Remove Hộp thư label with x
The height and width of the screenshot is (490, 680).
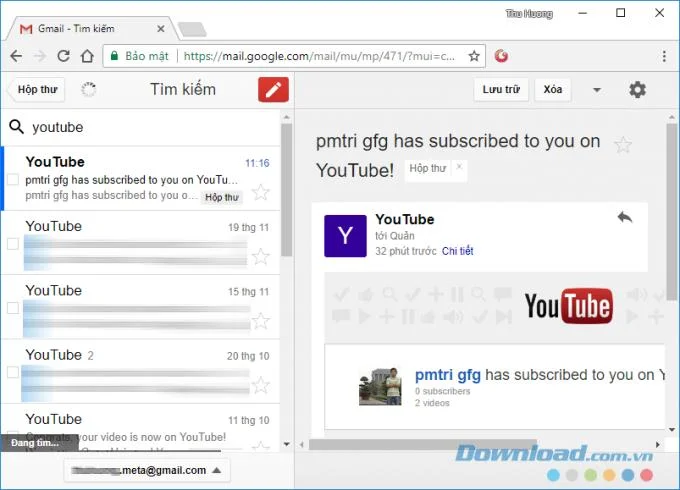tap(459, 167)
